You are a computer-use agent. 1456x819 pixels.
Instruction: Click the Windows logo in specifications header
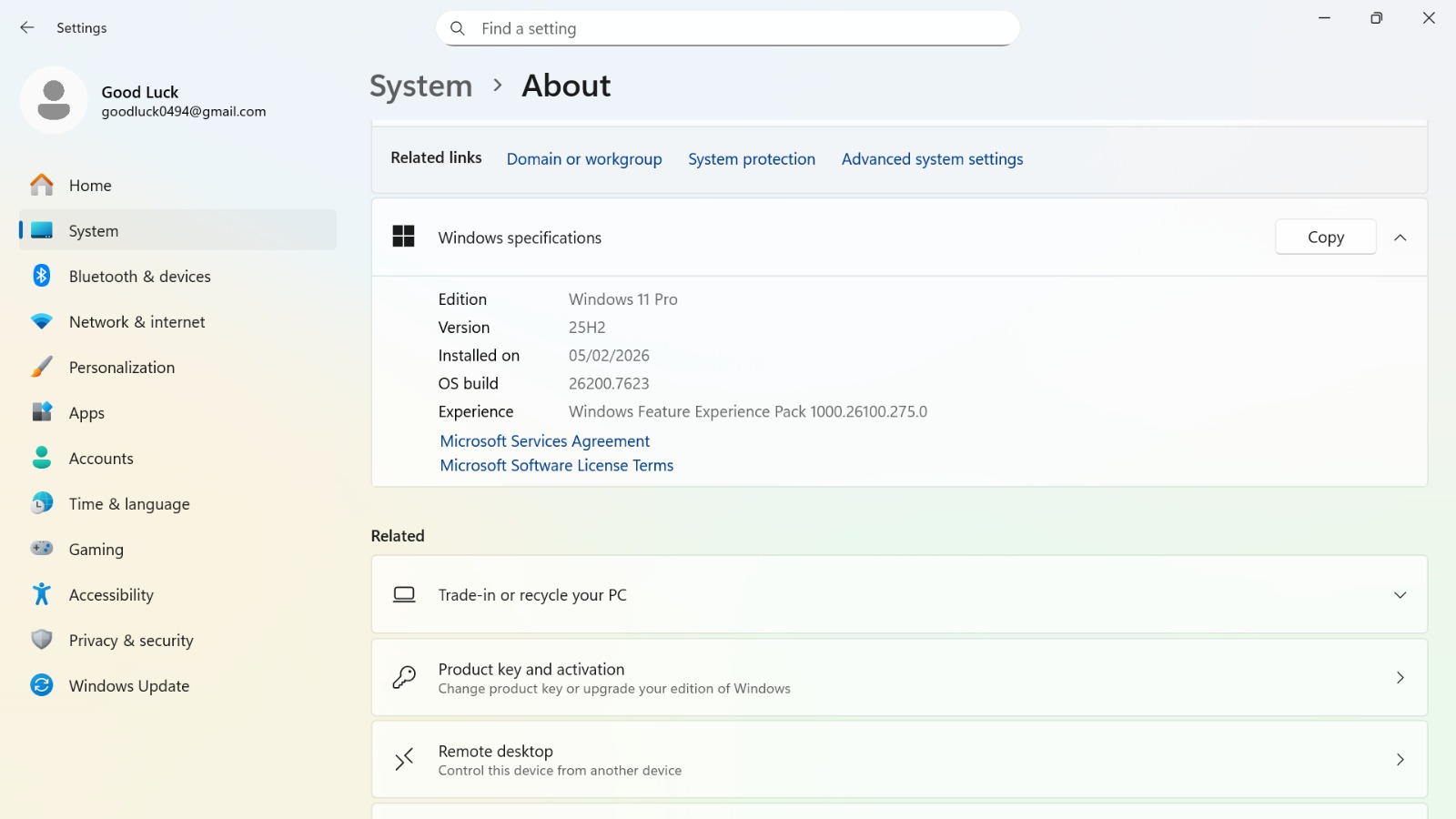coord(403,237)
